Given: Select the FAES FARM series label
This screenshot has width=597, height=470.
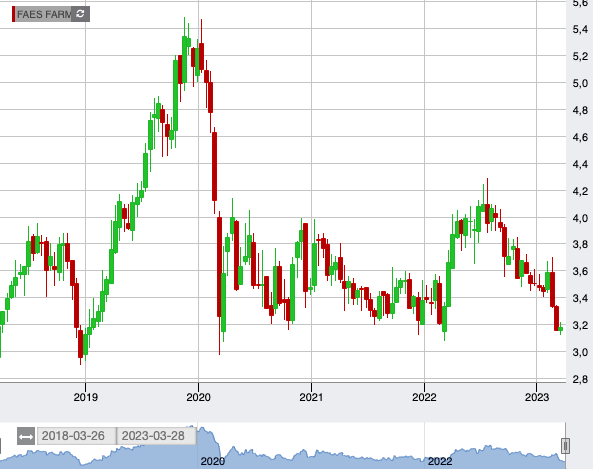Looking at the screenshot, I should pyautogui.click(x=44, y=14).
